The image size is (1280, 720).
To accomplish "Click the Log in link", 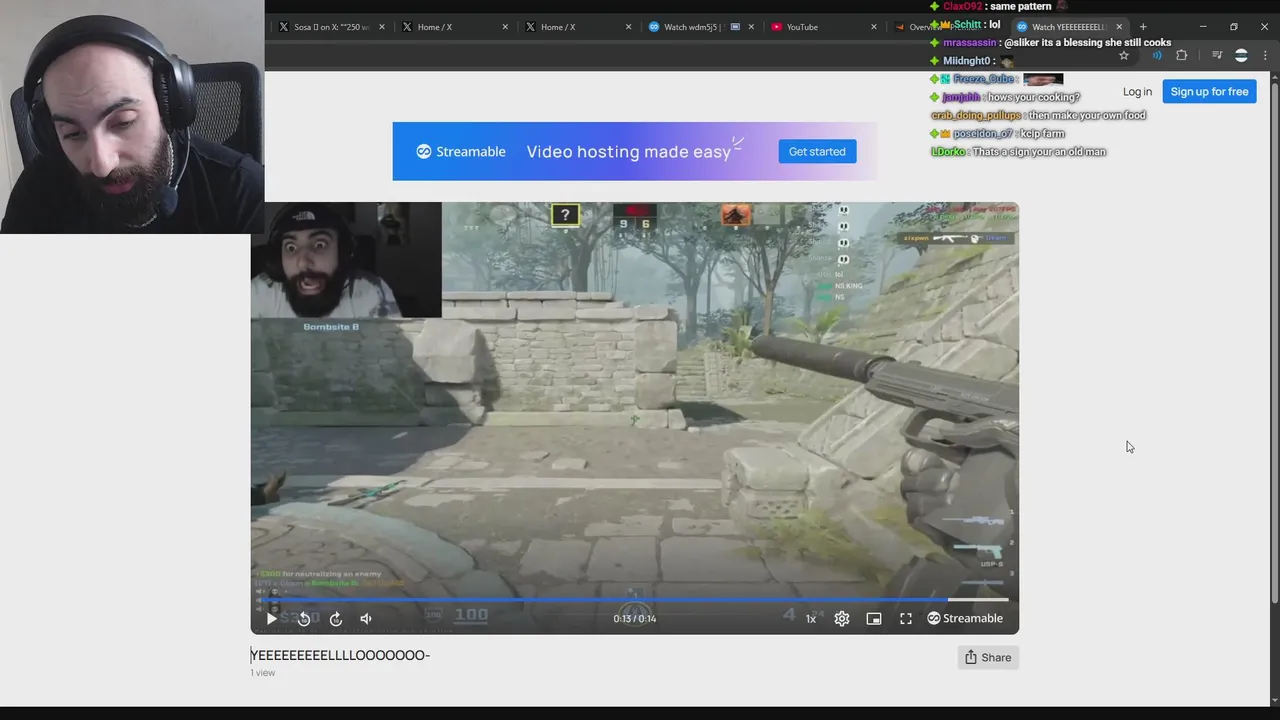I will [1137, 92].
